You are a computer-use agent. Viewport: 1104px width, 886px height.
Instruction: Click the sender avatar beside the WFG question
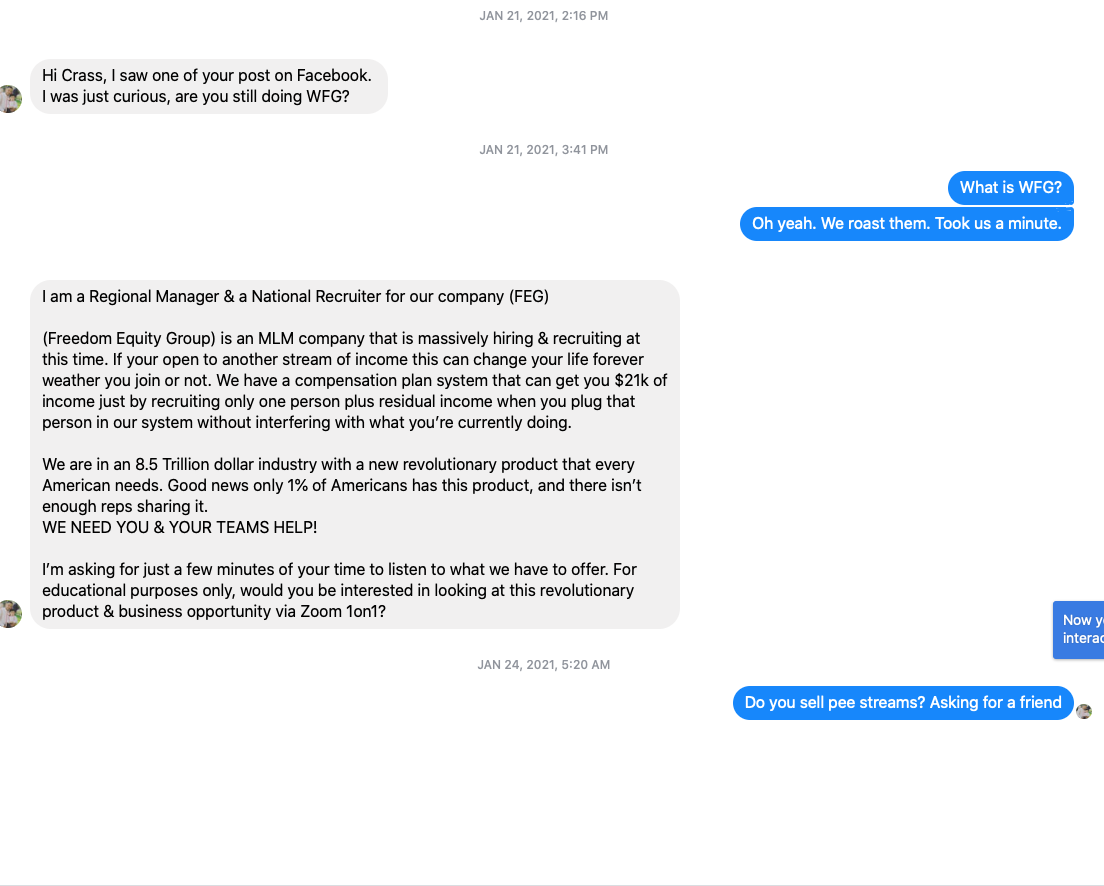point(9,99)
